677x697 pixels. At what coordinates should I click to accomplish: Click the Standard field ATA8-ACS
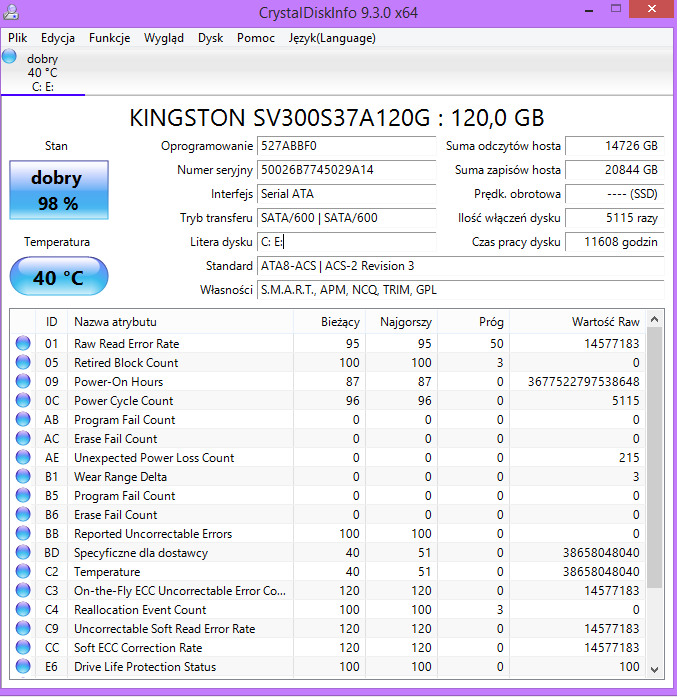[461, 266]
